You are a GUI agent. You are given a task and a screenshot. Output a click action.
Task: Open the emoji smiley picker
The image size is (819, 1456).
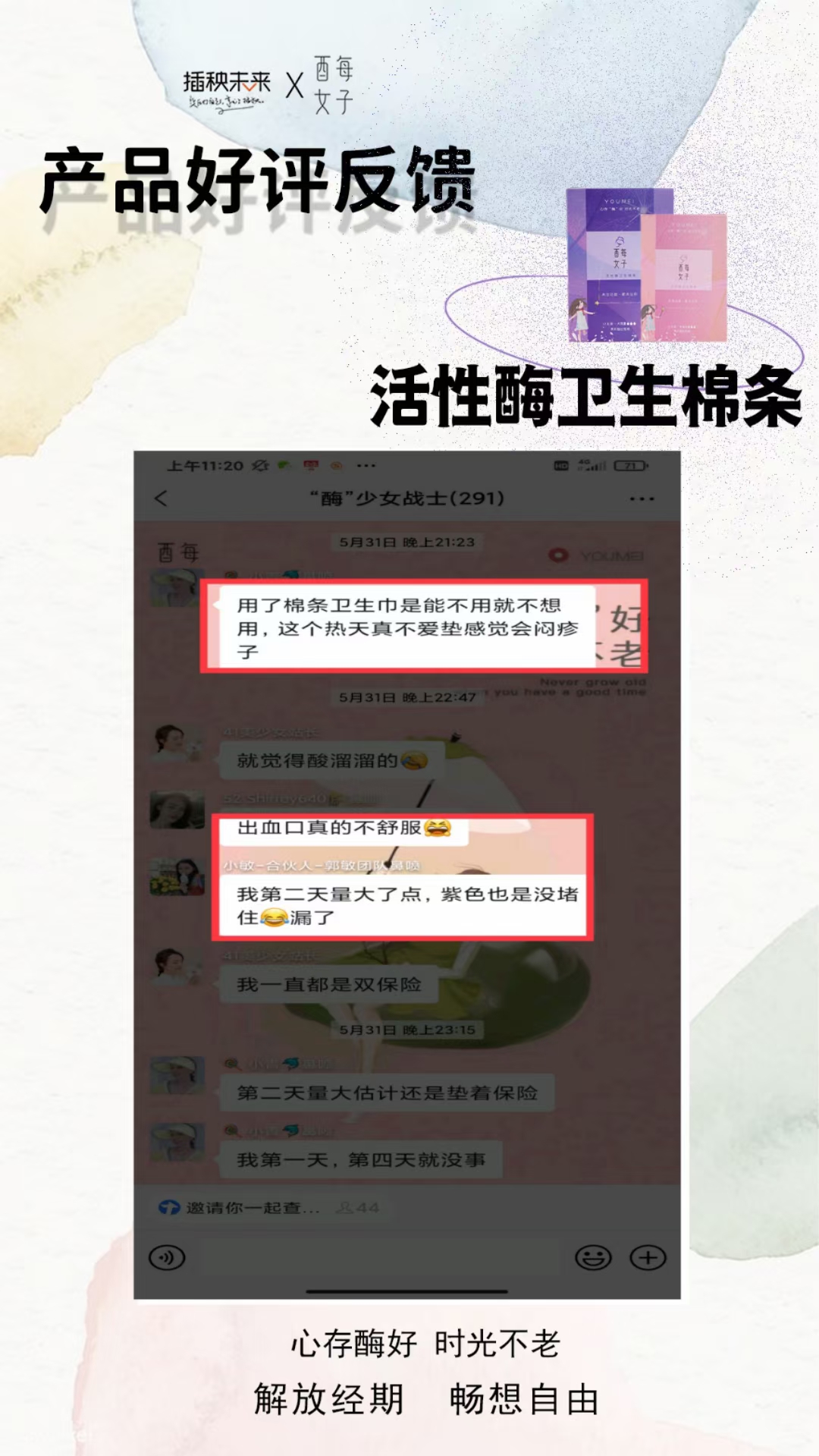593,1258
